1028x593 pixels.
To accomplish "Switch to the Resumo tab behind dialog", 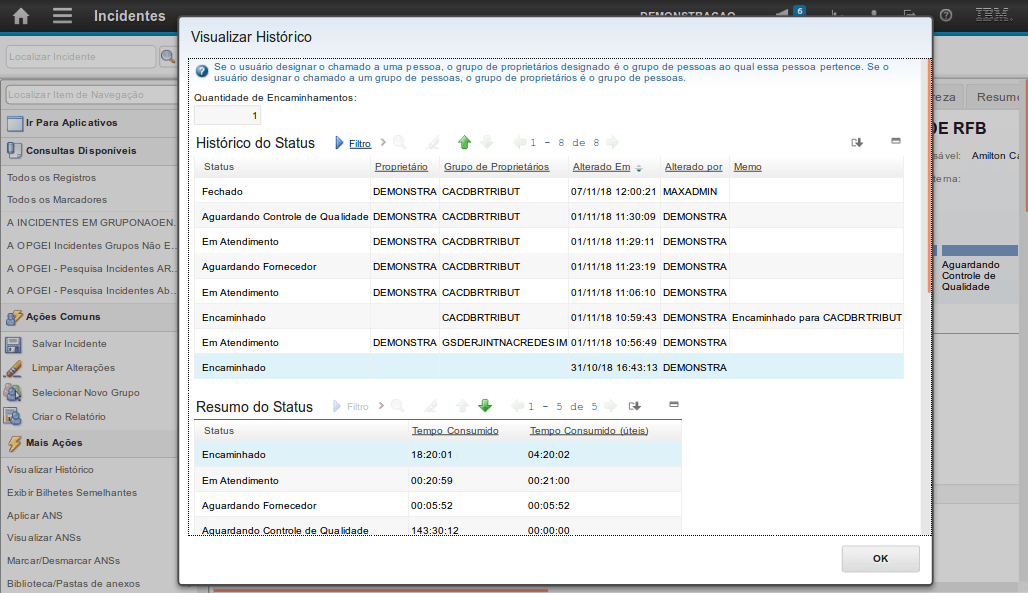I will pyautogui.click(x=997, y=97).
